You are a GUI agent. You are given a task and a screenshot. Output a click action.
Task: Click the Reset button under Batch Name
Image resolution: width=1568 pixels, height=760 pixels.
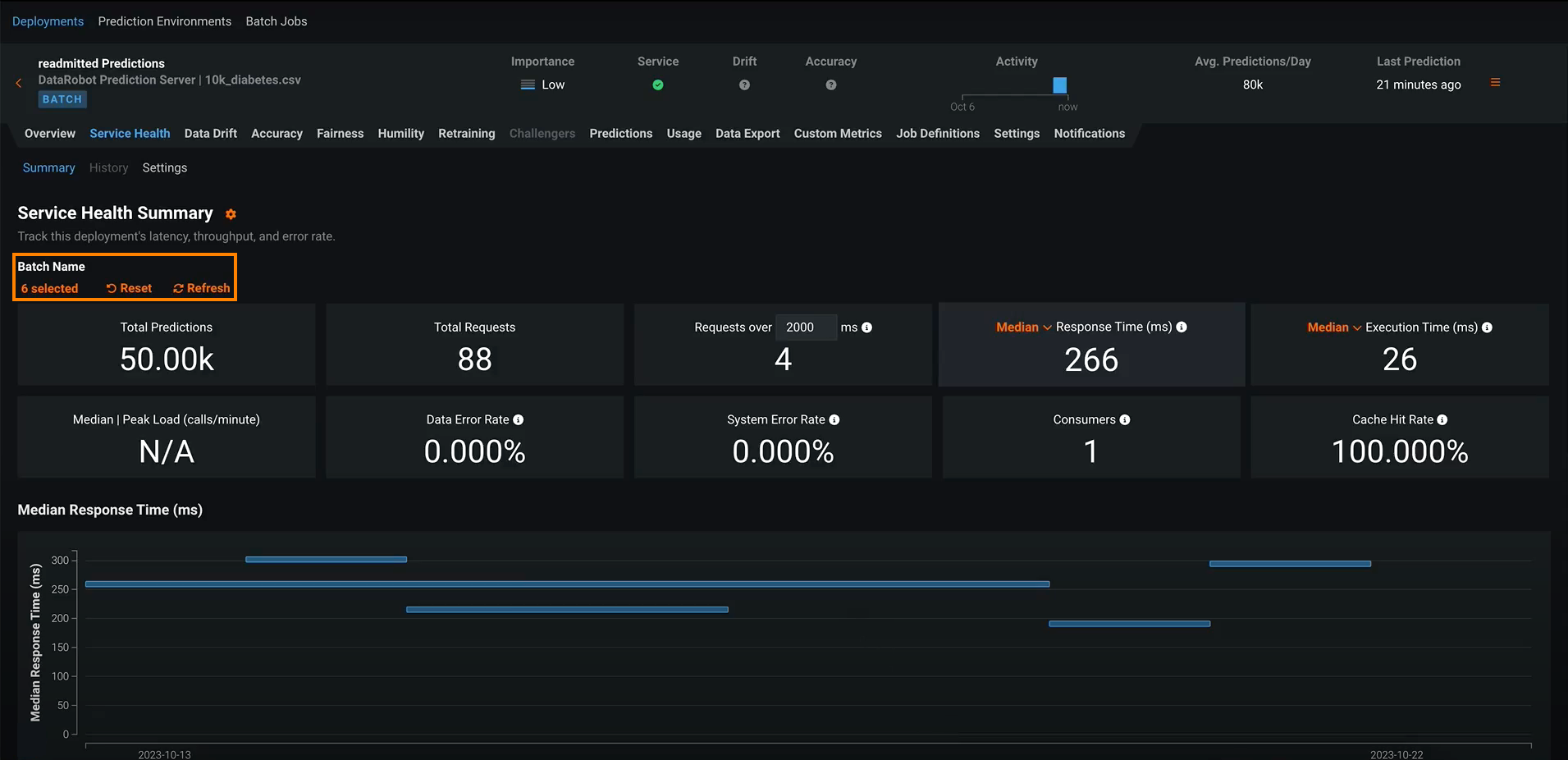[x=130, y=289]
